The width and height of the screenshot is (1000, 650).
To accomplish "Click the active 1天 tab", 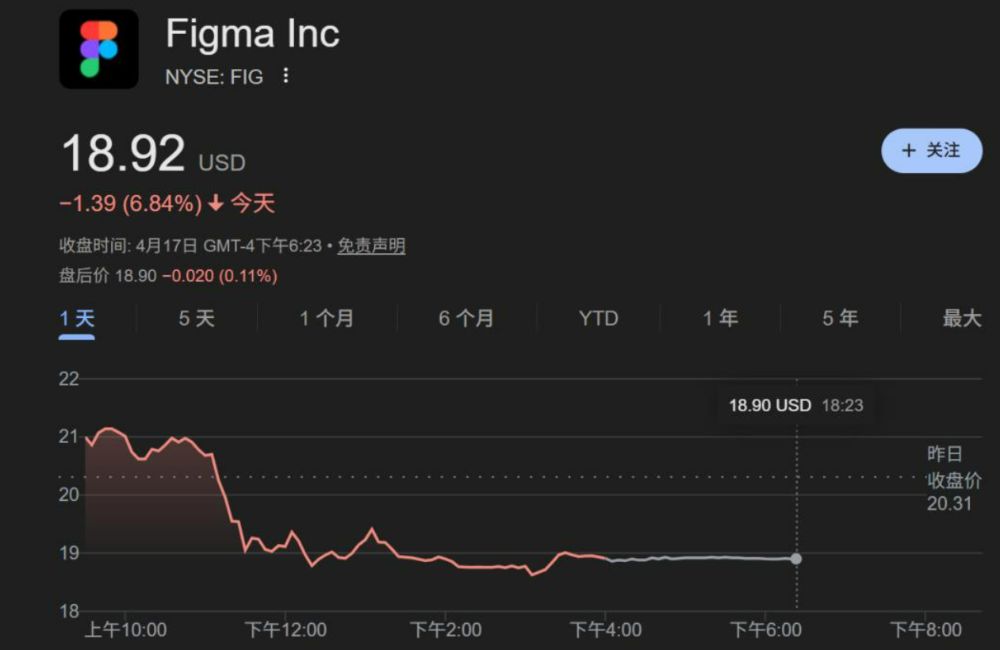I will 78,318.
